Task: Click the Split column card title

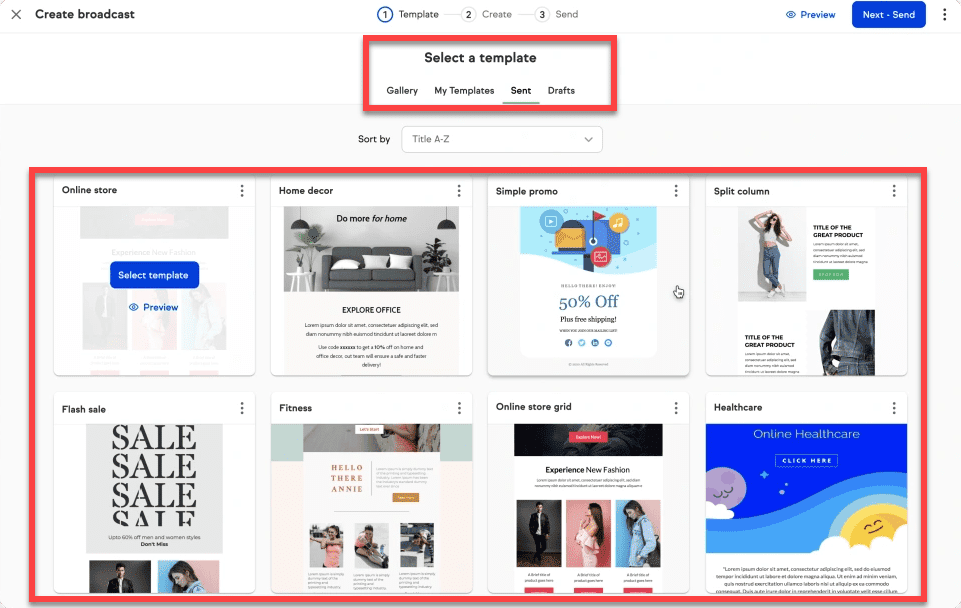Action: coord(742,191)
